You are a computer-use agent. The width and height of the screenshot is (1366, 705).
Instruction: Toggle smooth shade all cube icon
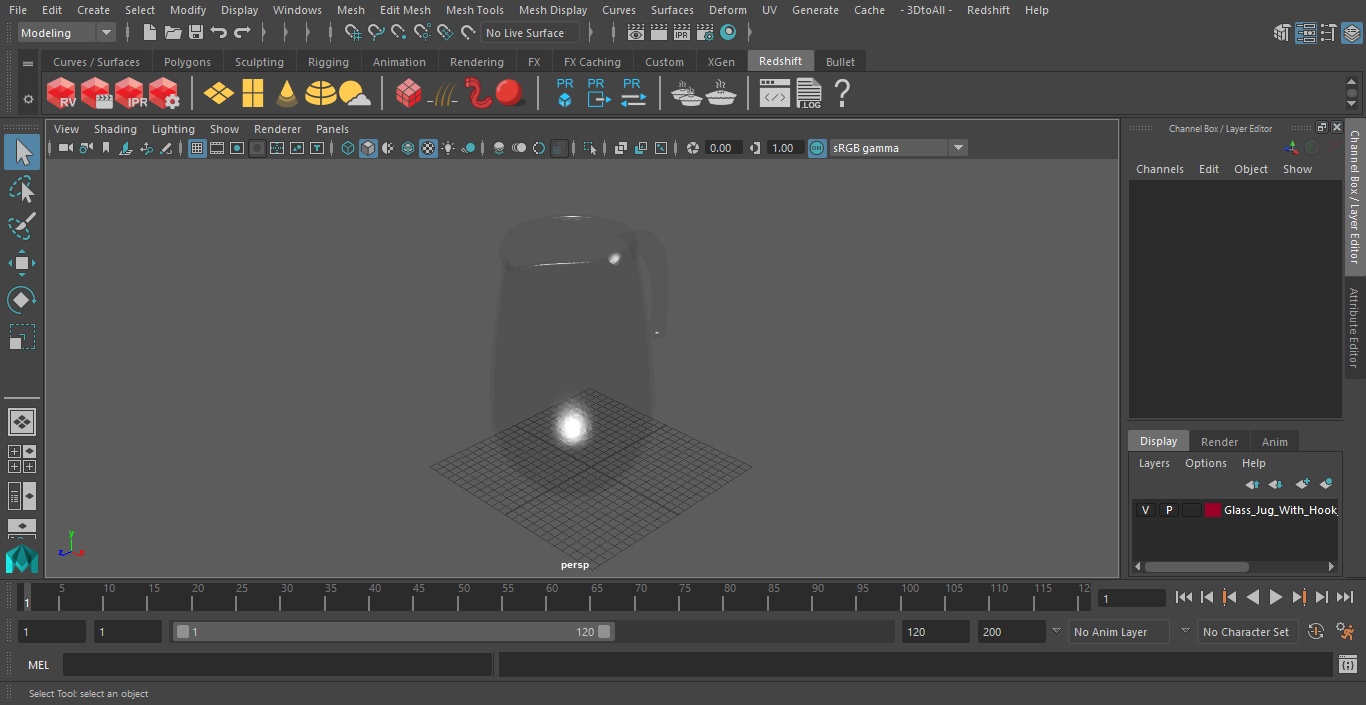coord(368,148)
